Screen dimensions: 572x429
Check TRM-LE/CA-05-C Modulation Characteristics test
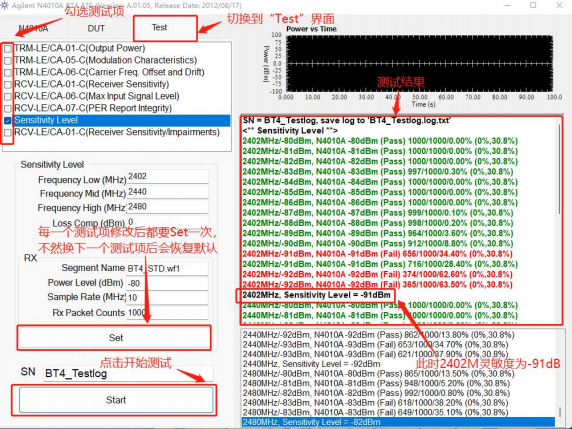point(8,61)
